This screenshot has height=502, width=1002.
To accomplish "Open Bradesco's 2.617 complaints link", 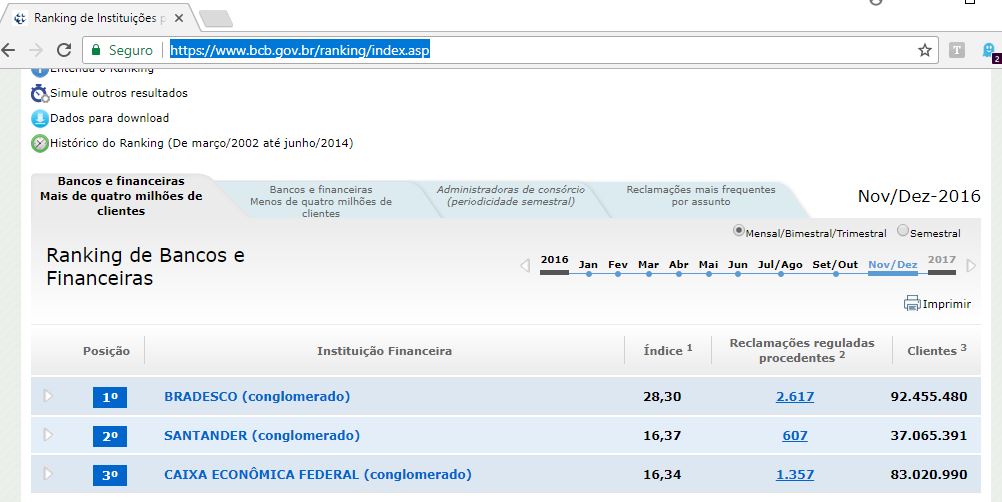I will coord(795,397).
